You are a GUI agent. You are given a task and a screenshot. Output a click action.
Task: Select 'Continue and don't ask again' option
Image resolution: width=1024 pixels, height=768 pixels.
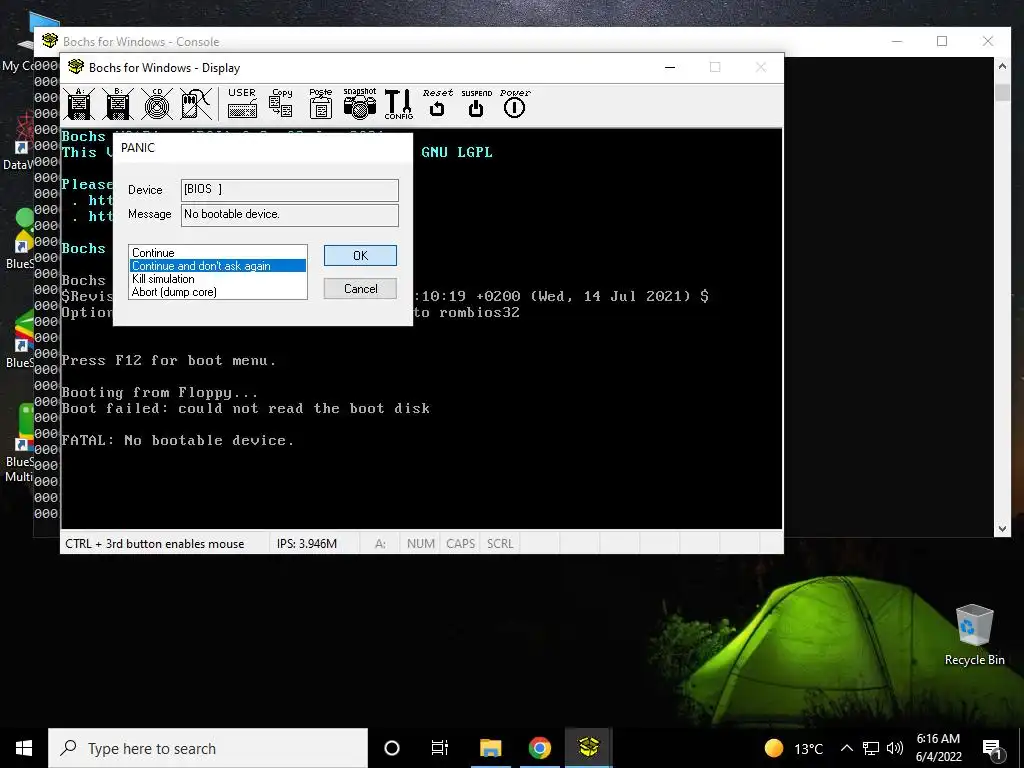[x=218, y=266]
